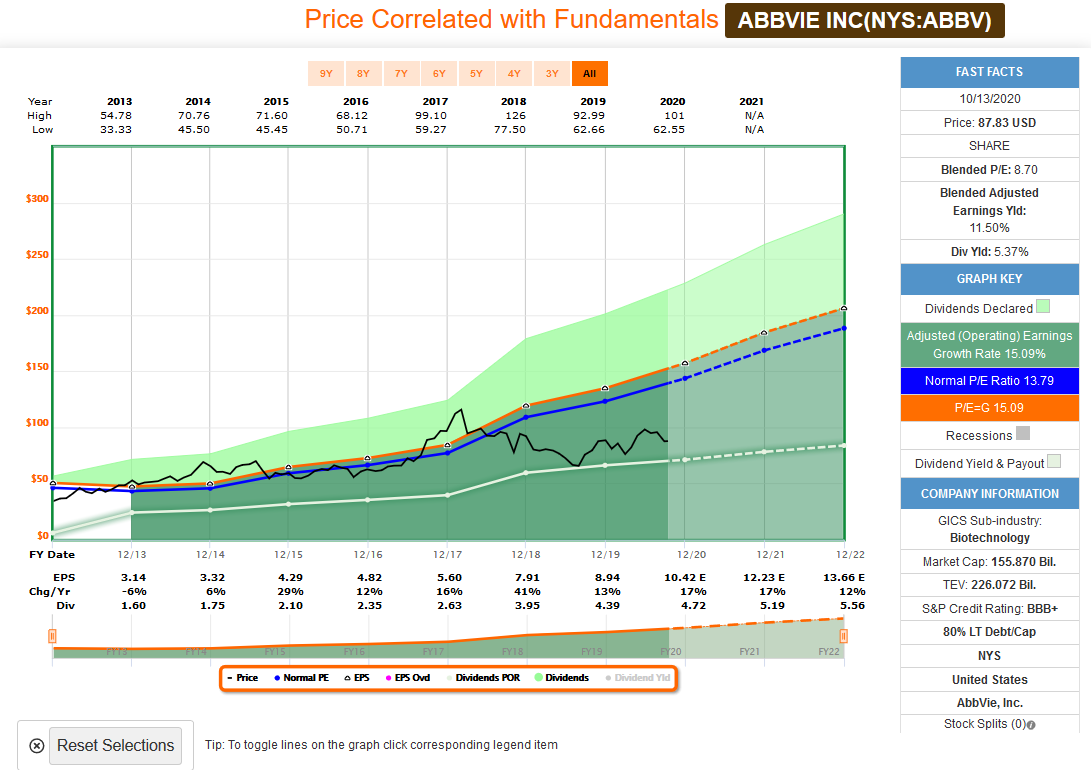This screenshot has height=770, width=1091.
Task: Click the United States text
Action: click(x=989, y=680)
